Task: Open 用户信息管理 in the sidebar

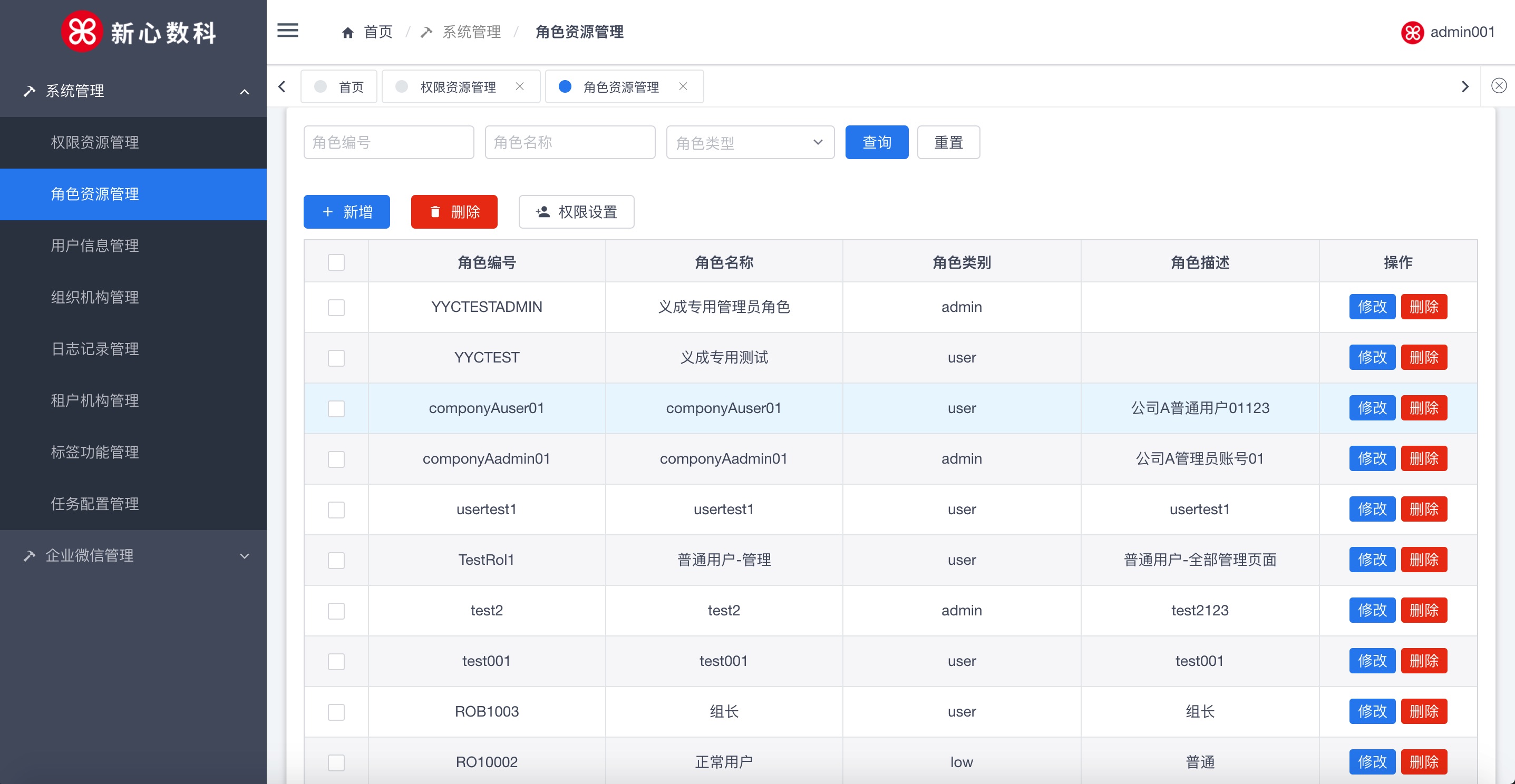Action: 95,246
